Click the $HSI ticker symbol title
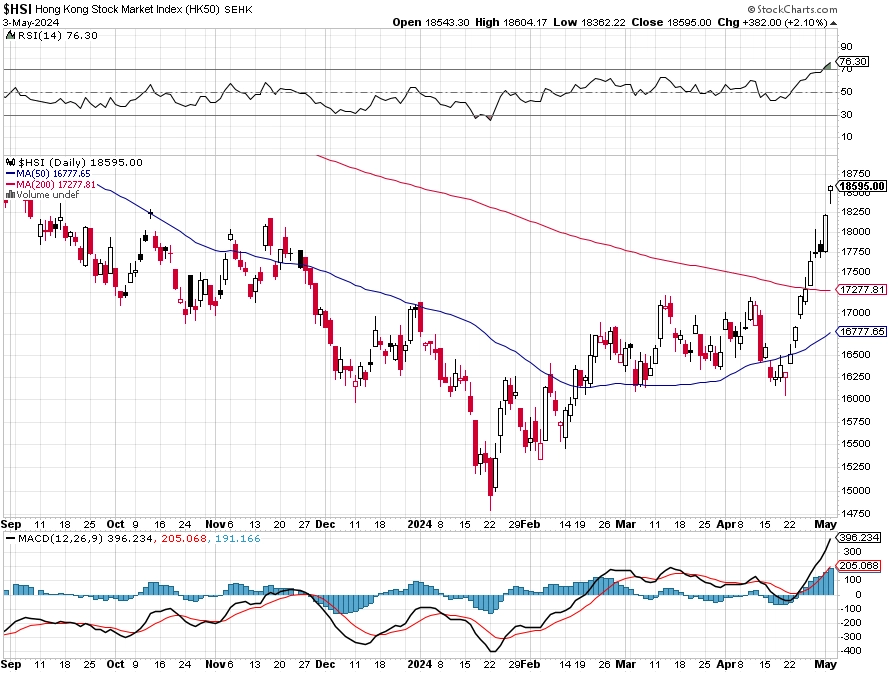Image resolution: width=891 pixels, height=673 pixels. tap(18, 10)
